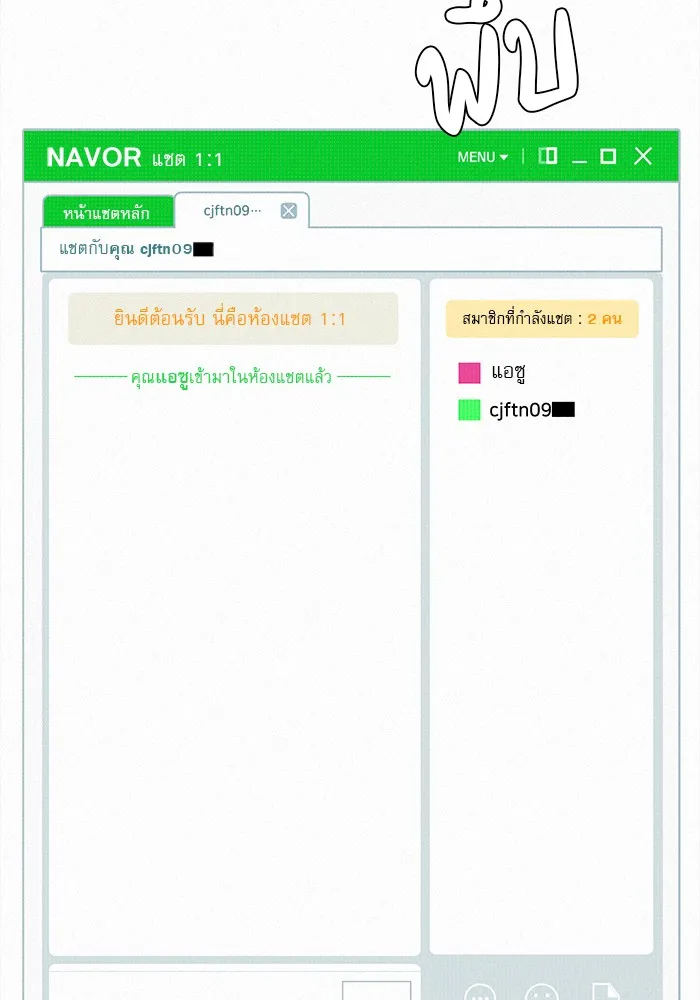The image size is (700, 1000).
Task: Open the MENU dropdown in title bar
Action: [483, 157]
